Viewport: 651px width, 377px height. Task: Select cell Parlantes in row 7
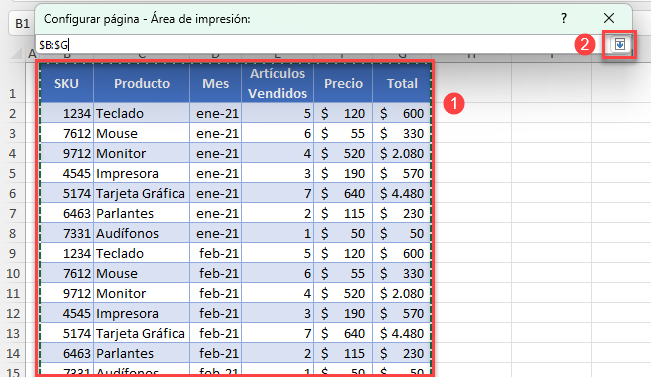pos(142,213)
